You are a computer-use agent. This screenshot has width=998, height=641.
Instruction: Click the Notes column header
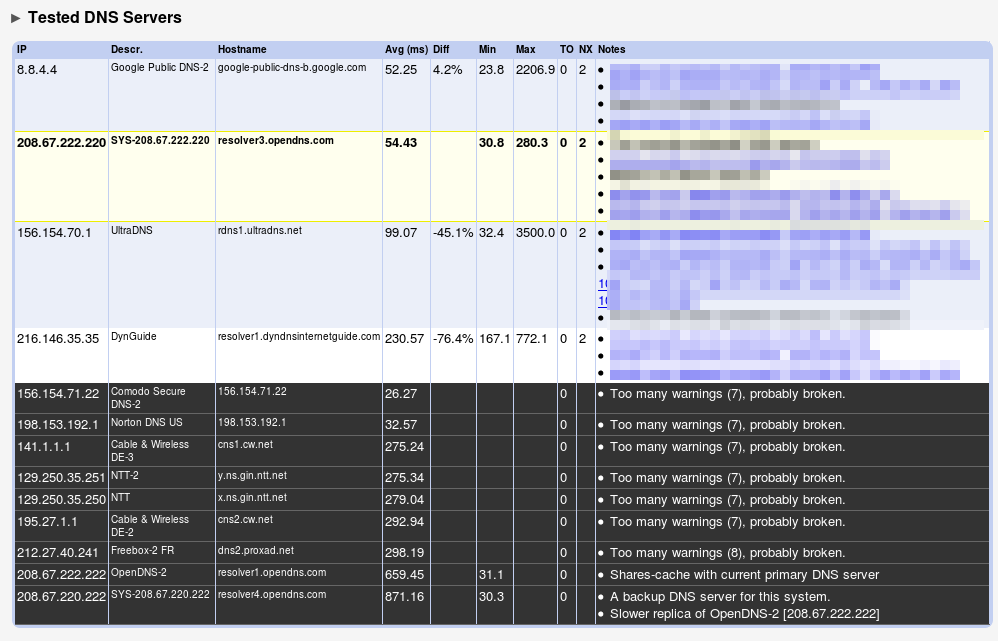pos(611,49)
